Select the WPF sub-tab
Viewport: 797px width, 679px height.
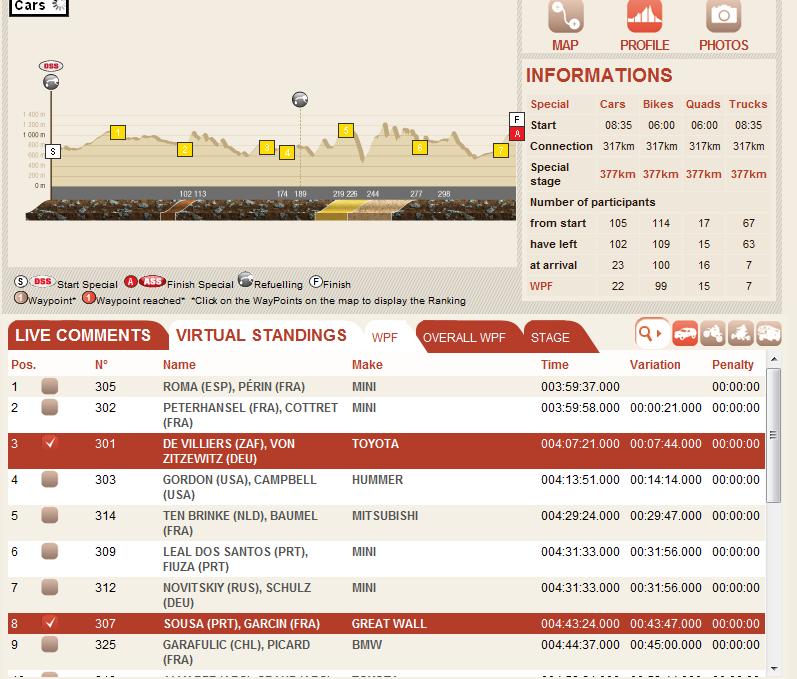[385, 337]
